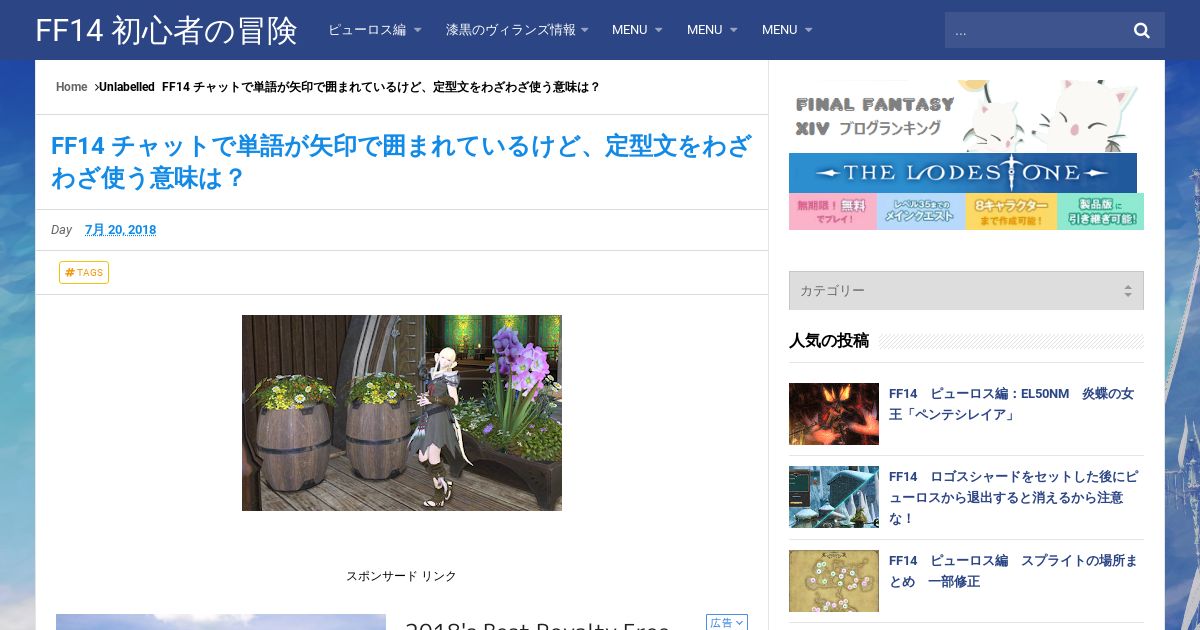The image size is (1200, 630).
Task: Click the 7月 20, 2018 date link
Action: [120, 230]
